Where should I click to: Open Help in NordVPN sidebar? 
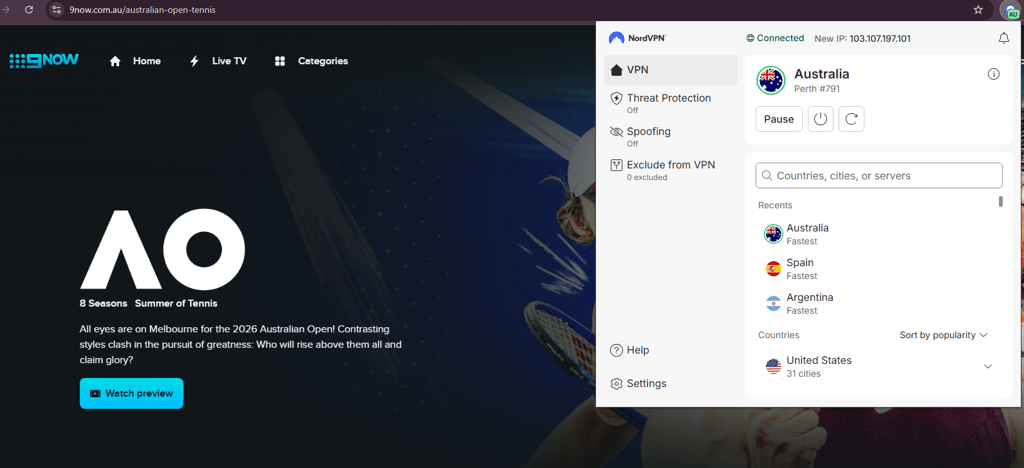[630, 351]
